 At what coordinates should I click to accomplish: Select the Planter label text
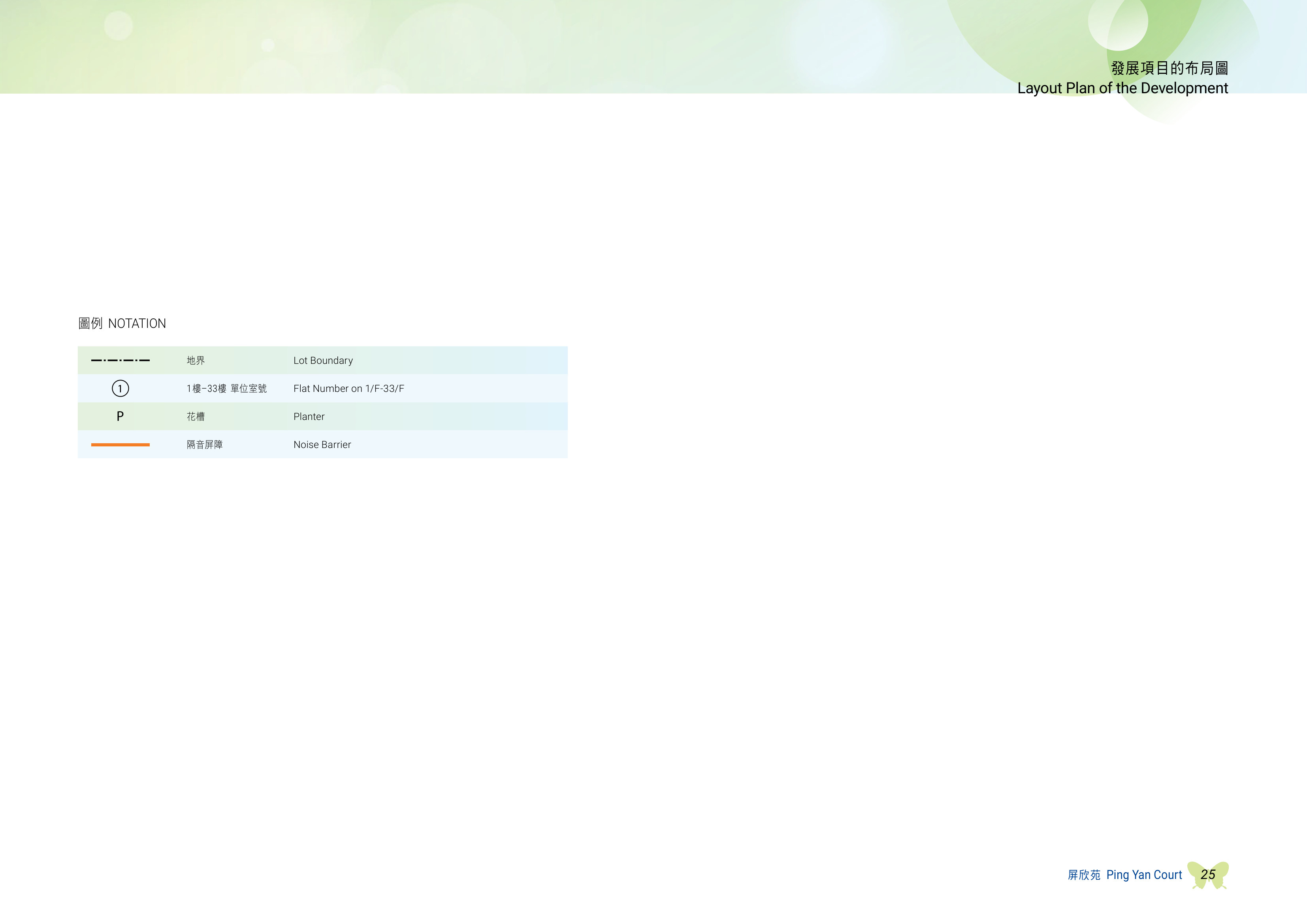[x=309, y=416]
